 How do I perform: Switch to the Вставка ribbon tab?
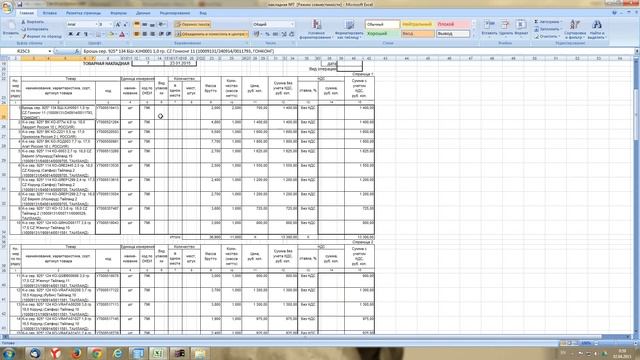(50, 13)
